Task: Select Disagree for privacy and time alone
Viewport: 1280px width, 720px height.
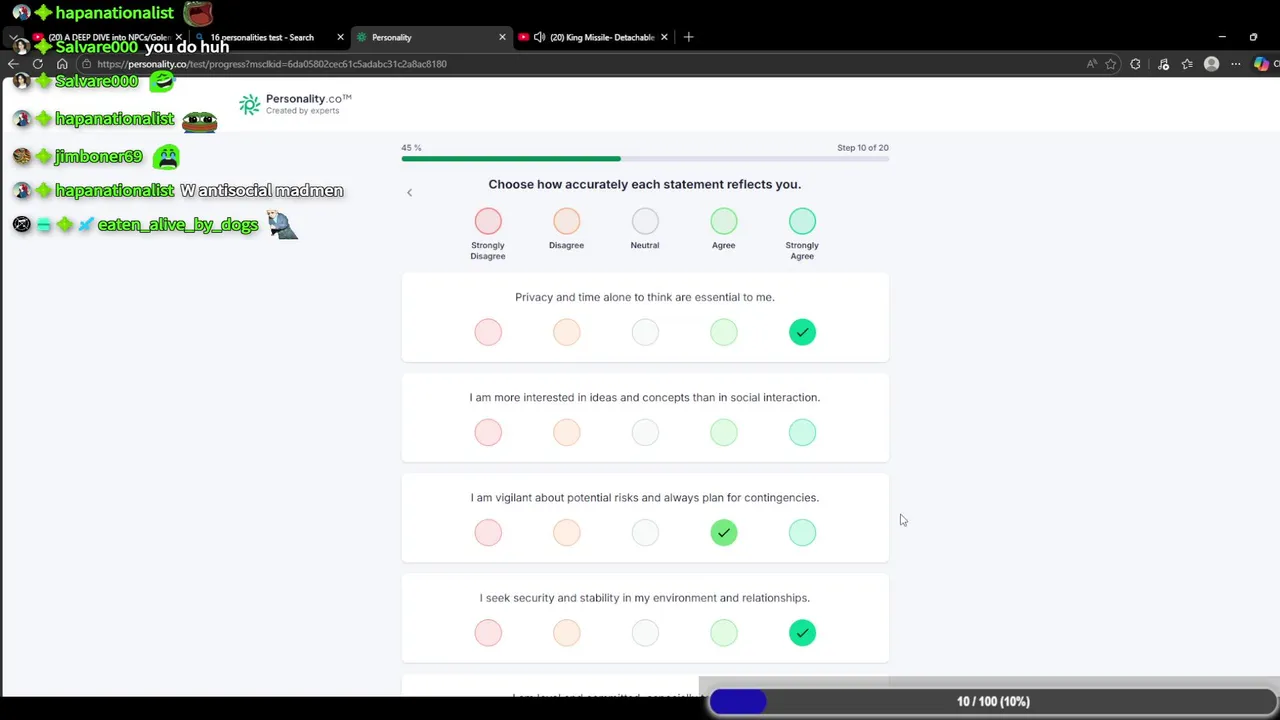Action: [566, 332]
